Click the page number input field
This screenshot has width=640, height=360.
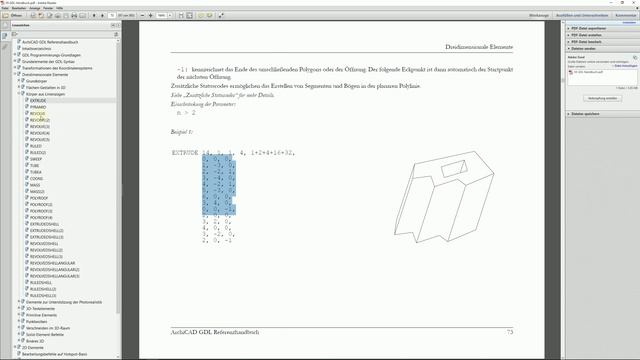(112, 16)
